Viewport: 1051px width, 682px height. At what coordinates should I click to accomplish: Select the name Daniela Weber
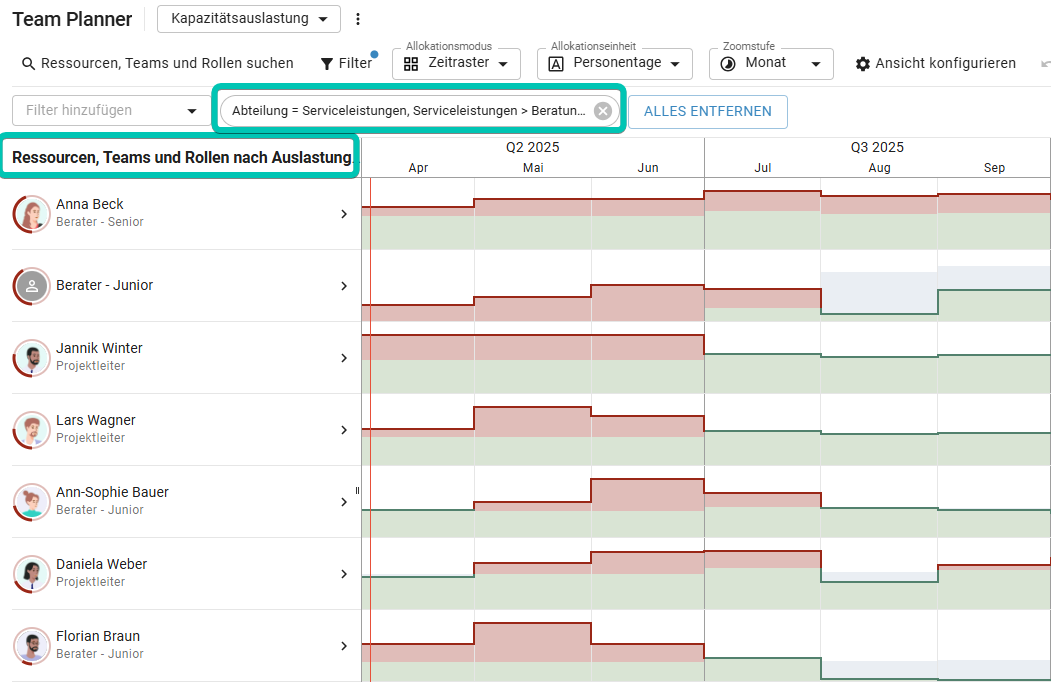[x=102, y=564]
